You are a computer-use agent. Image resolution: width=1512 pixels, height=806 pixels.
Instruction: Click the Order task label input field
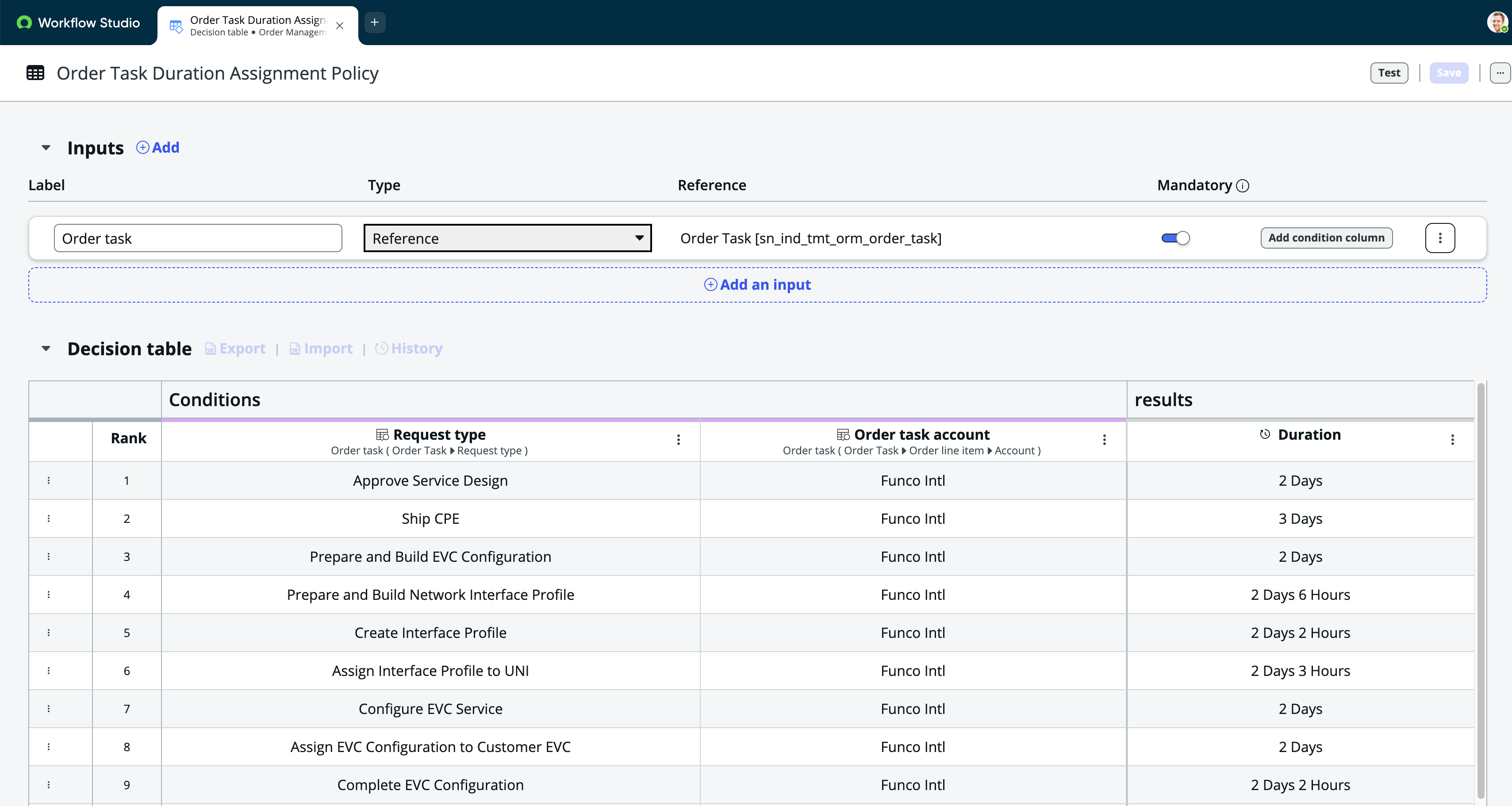198,238
